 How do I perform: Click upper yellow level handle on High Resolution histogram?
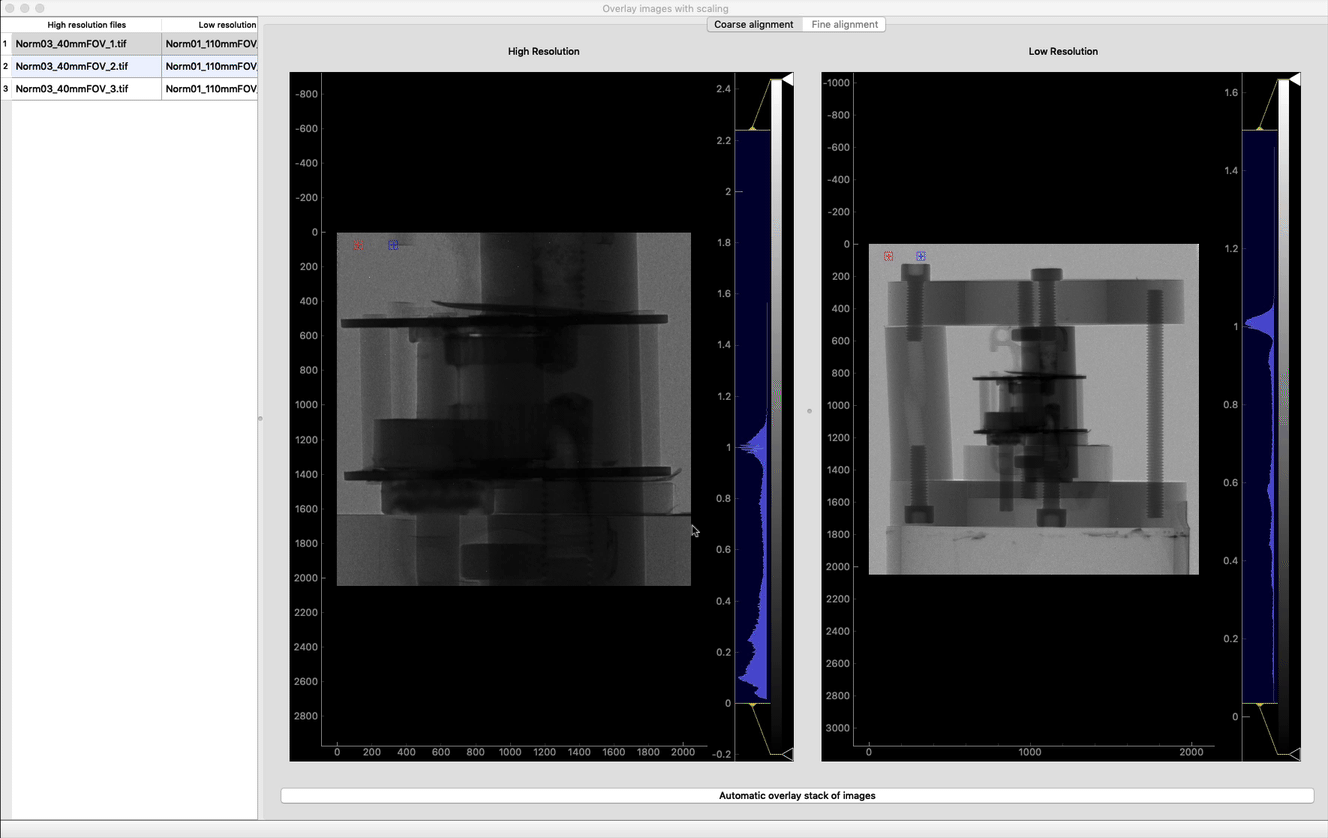tap(752, 129)
